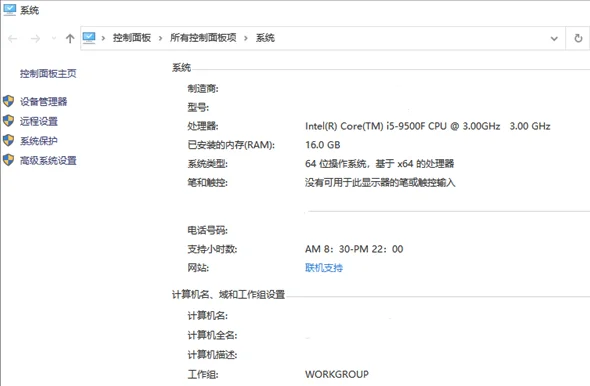
Task: Click the Back arrow navigation button
Action: click(13, 39)
